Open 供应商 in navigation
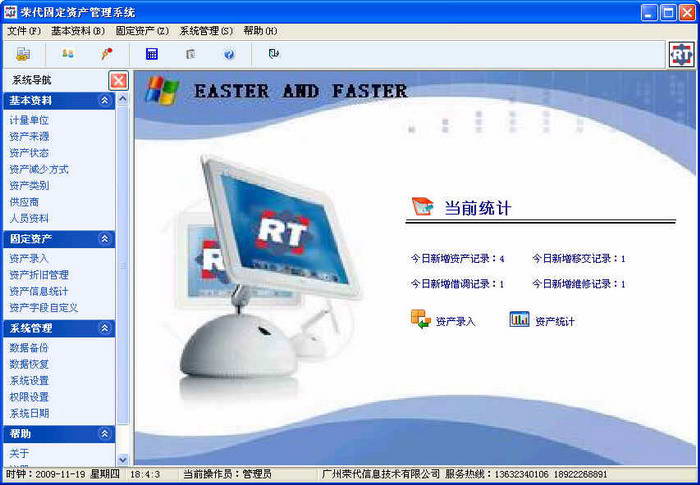Viewport: 700px width, 485px height. pos(24,202)
